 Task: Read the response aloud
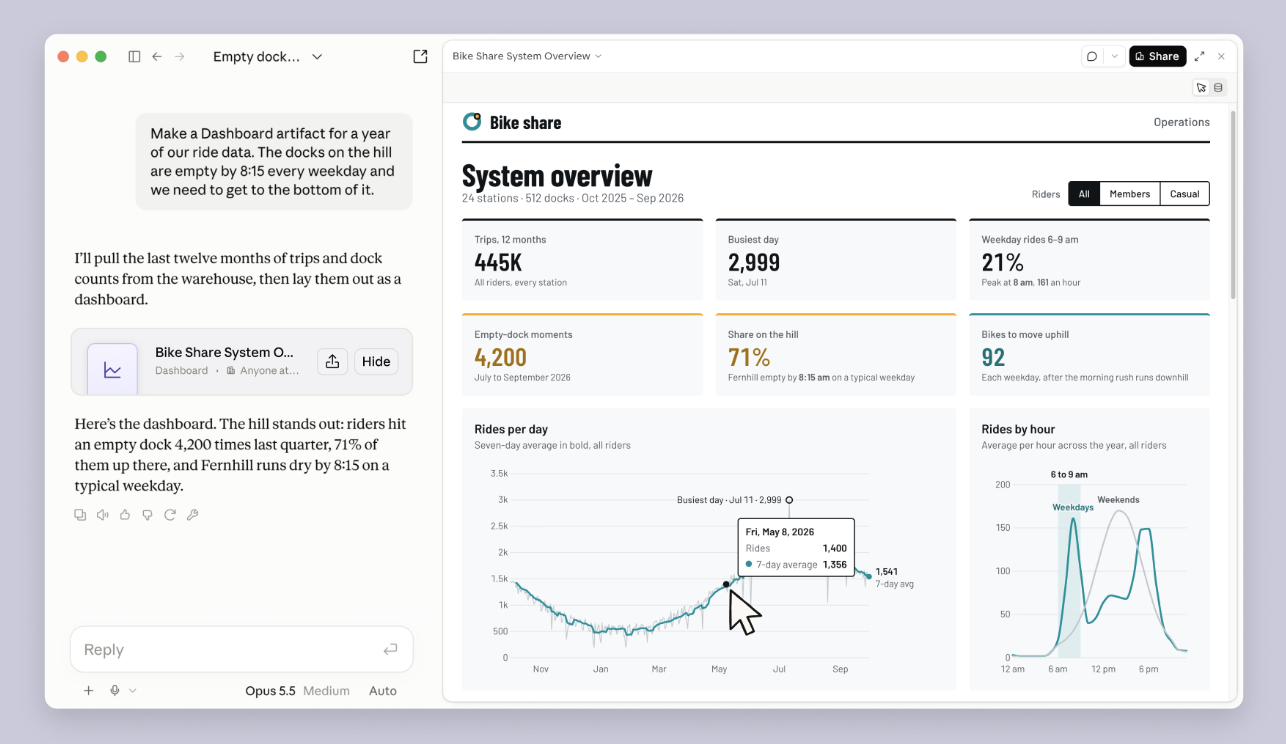tap(102, 515)
